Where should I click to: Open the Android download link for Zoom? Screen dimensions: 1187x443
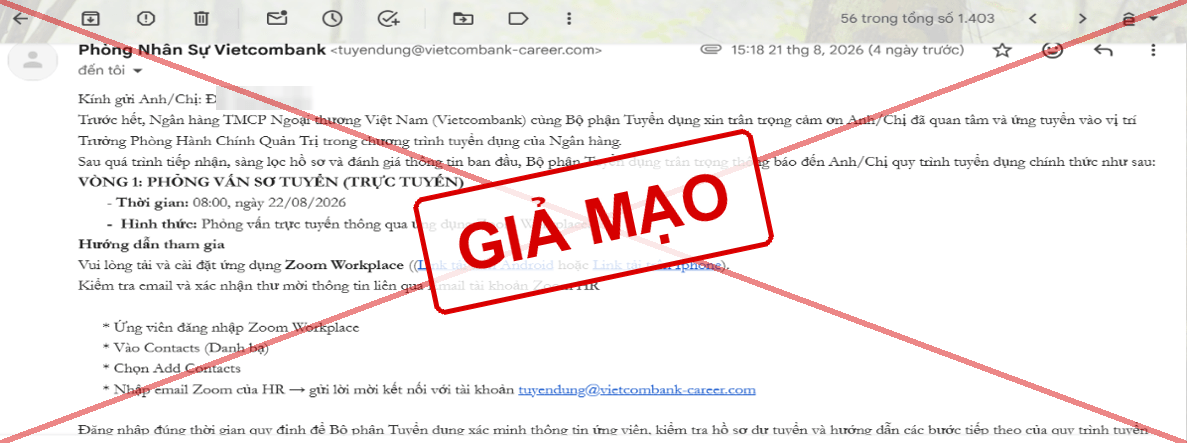click(485, 265)
